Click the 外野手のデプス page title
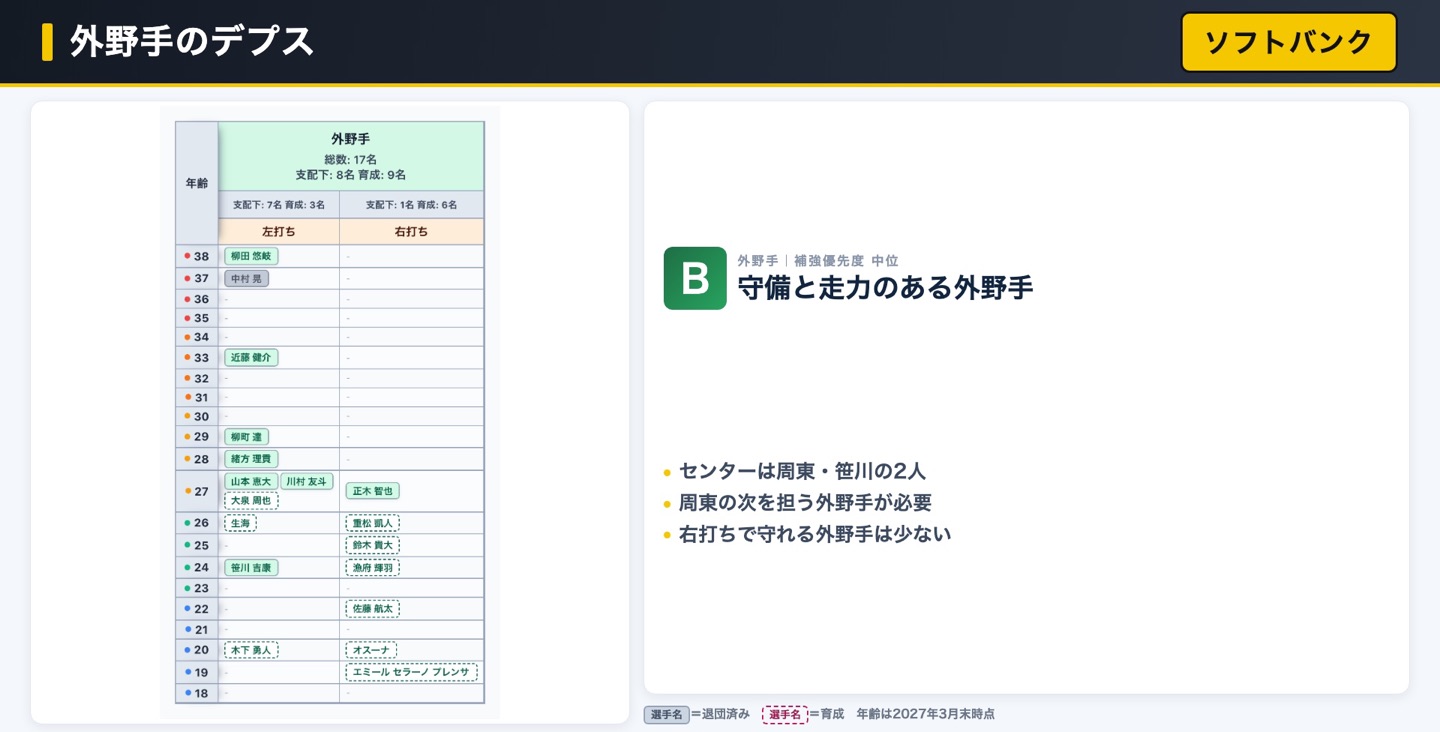The height and width of the screenshot is (732, 1440). point(192,42)
